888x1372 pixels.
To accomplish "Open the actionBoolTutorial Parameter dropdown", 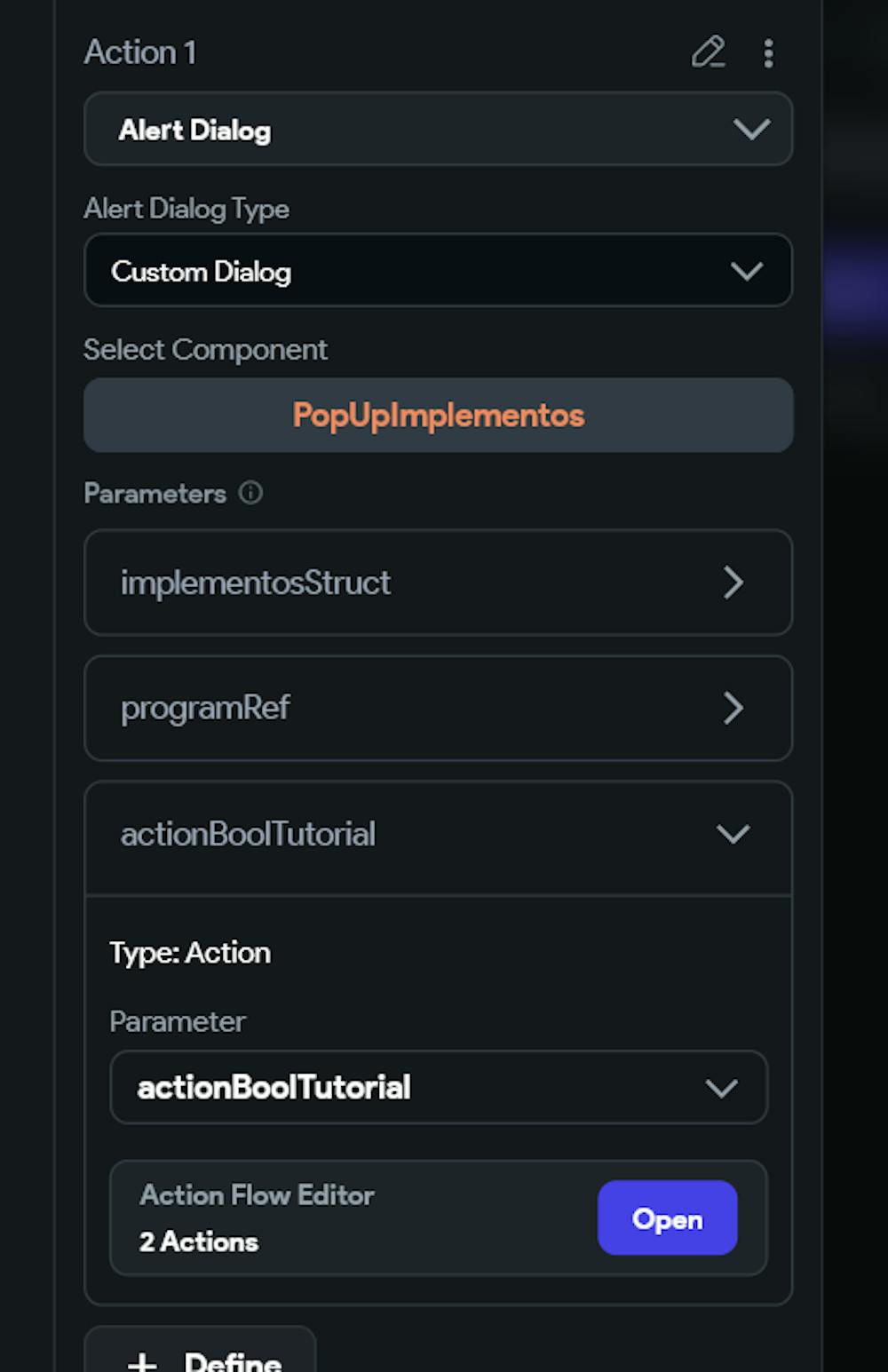I will point(438,1087).
